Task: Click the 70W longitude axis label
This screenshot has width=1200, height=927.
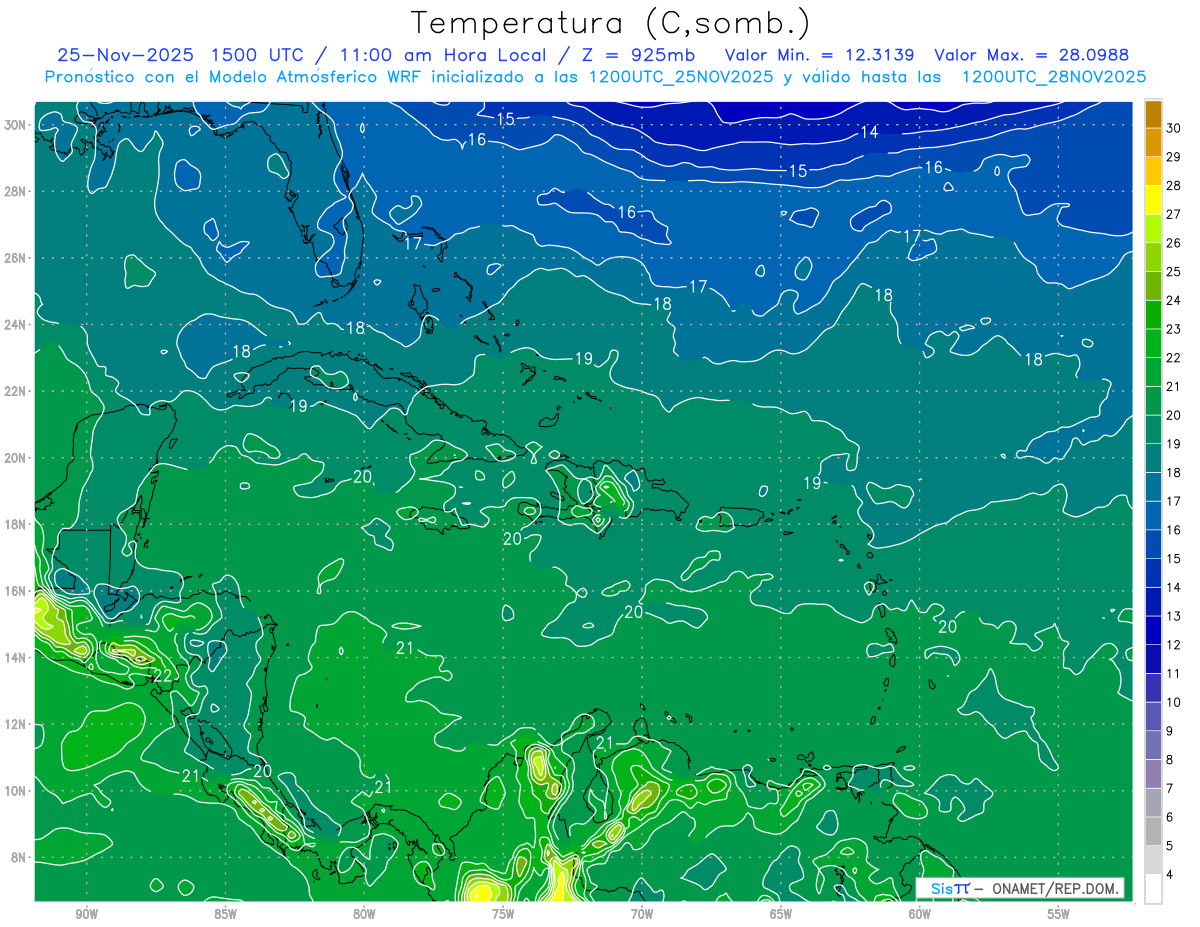Action: (642, 914)
